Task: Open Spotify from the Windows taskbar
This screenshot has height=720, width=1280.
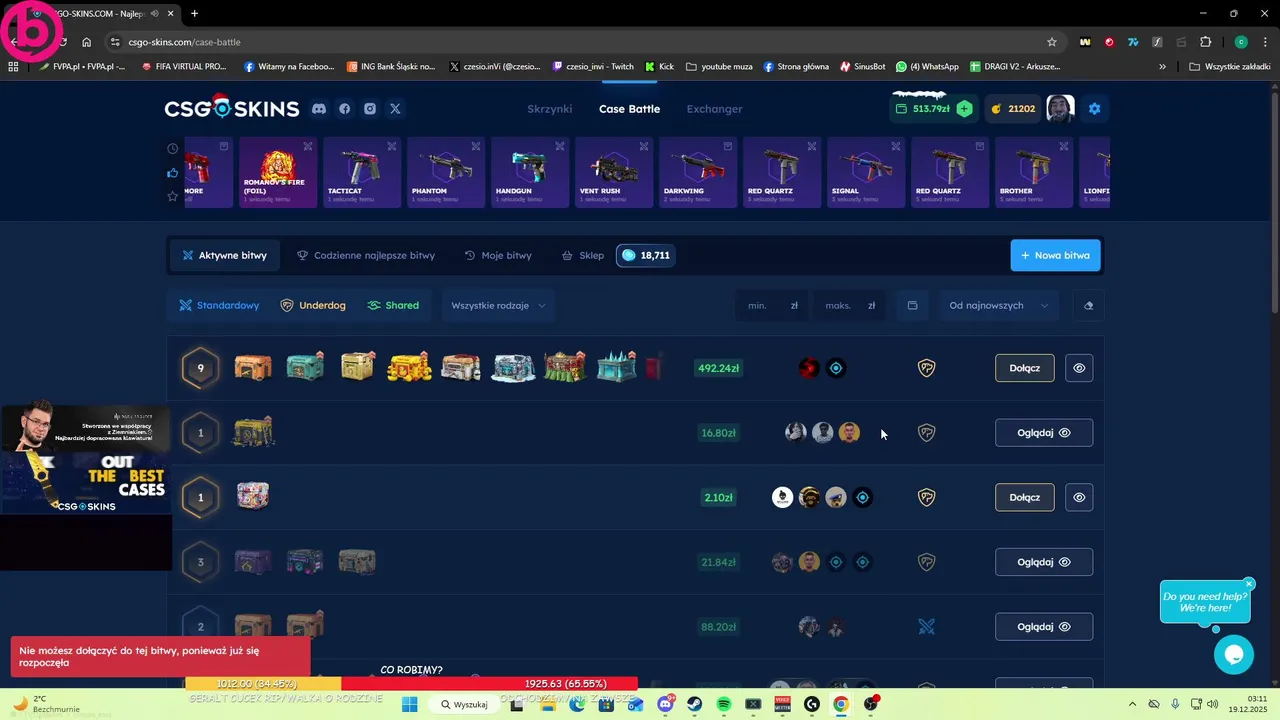Action: 724,704
